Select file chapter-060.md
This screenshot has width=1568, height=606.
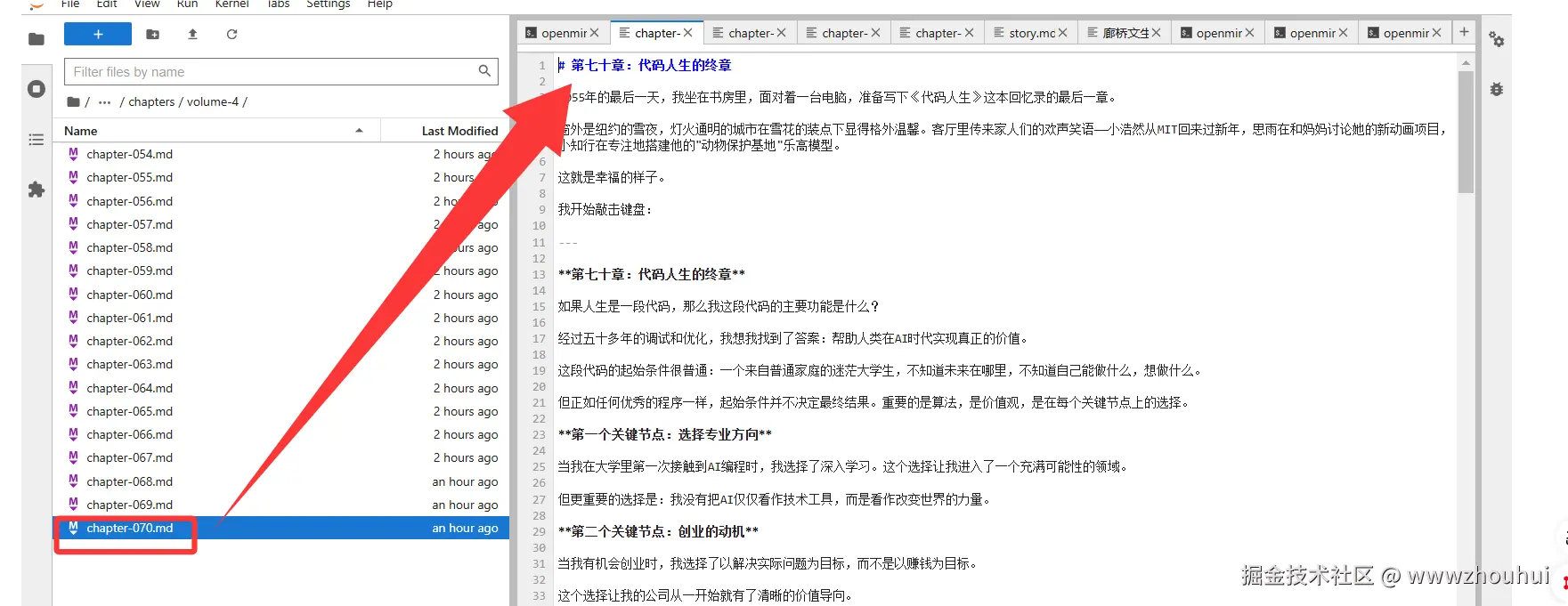coord(281,295)
